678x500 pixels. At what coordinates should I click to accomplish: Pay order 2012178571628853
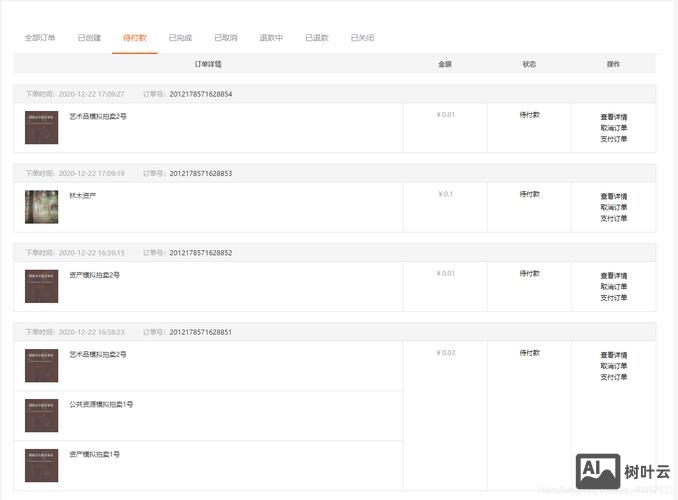click(614, 218)
